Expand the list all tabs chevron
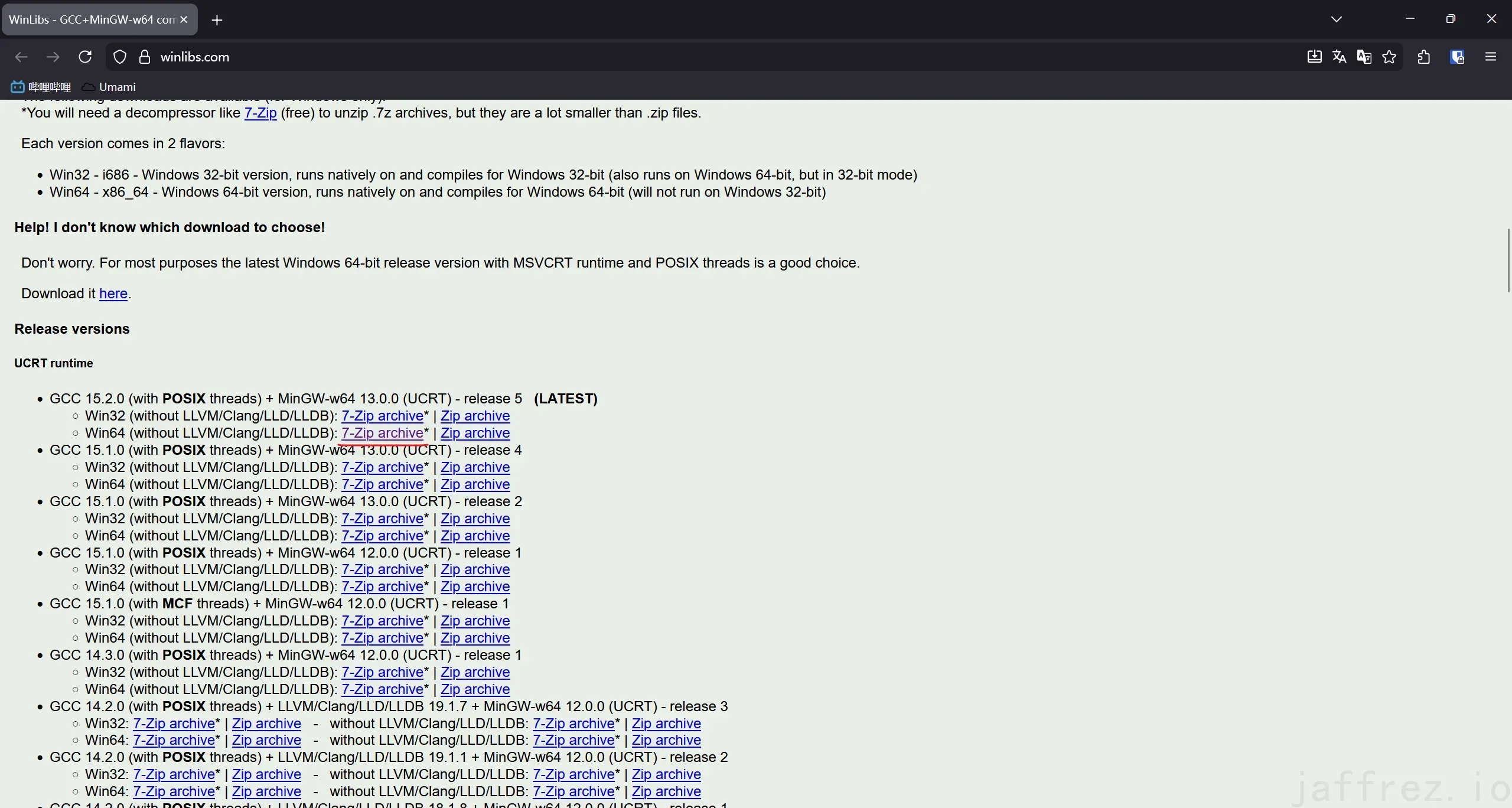This screenshot has width=1512, height=808. [x=1337, y=19]
